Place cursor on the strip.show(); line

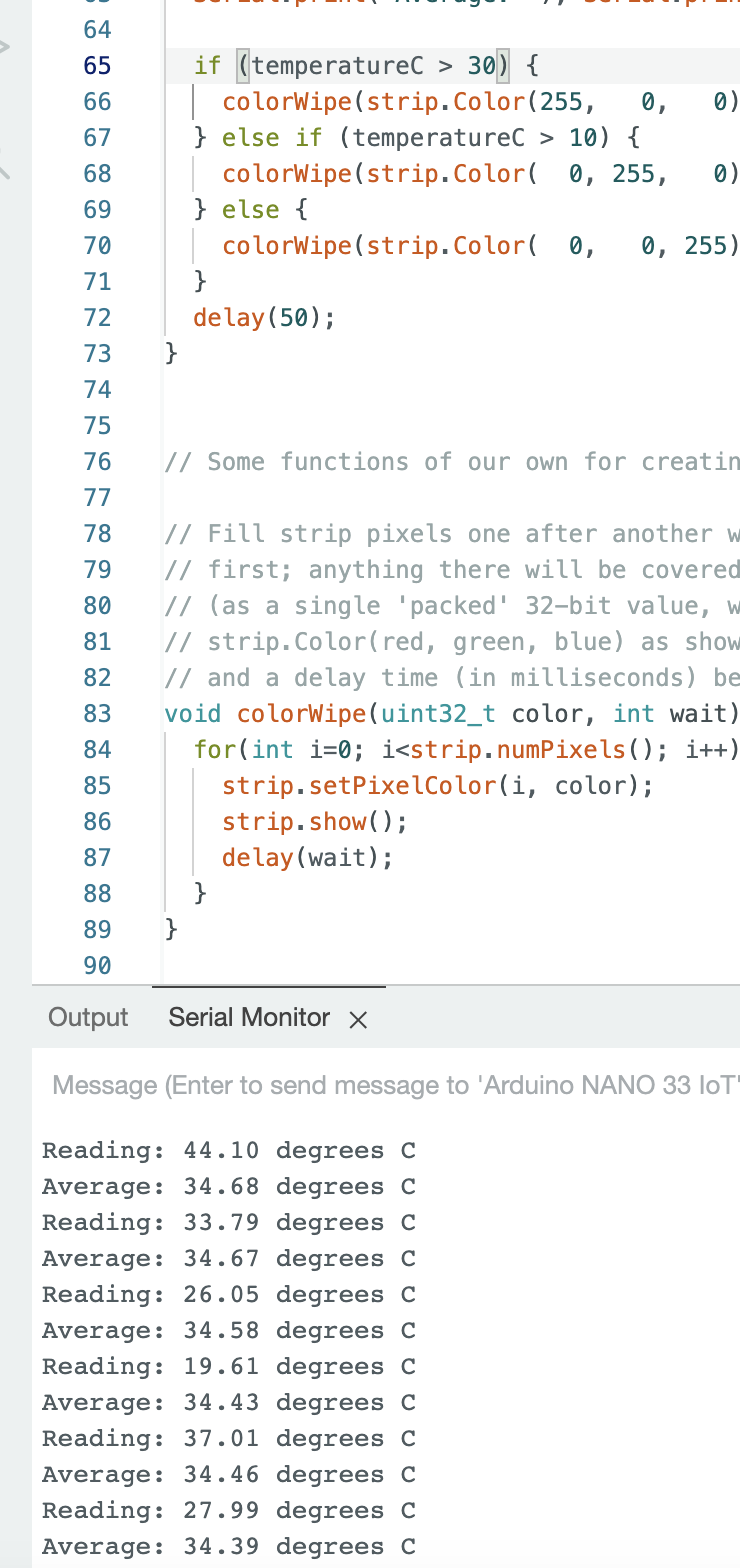coord(315,822)
